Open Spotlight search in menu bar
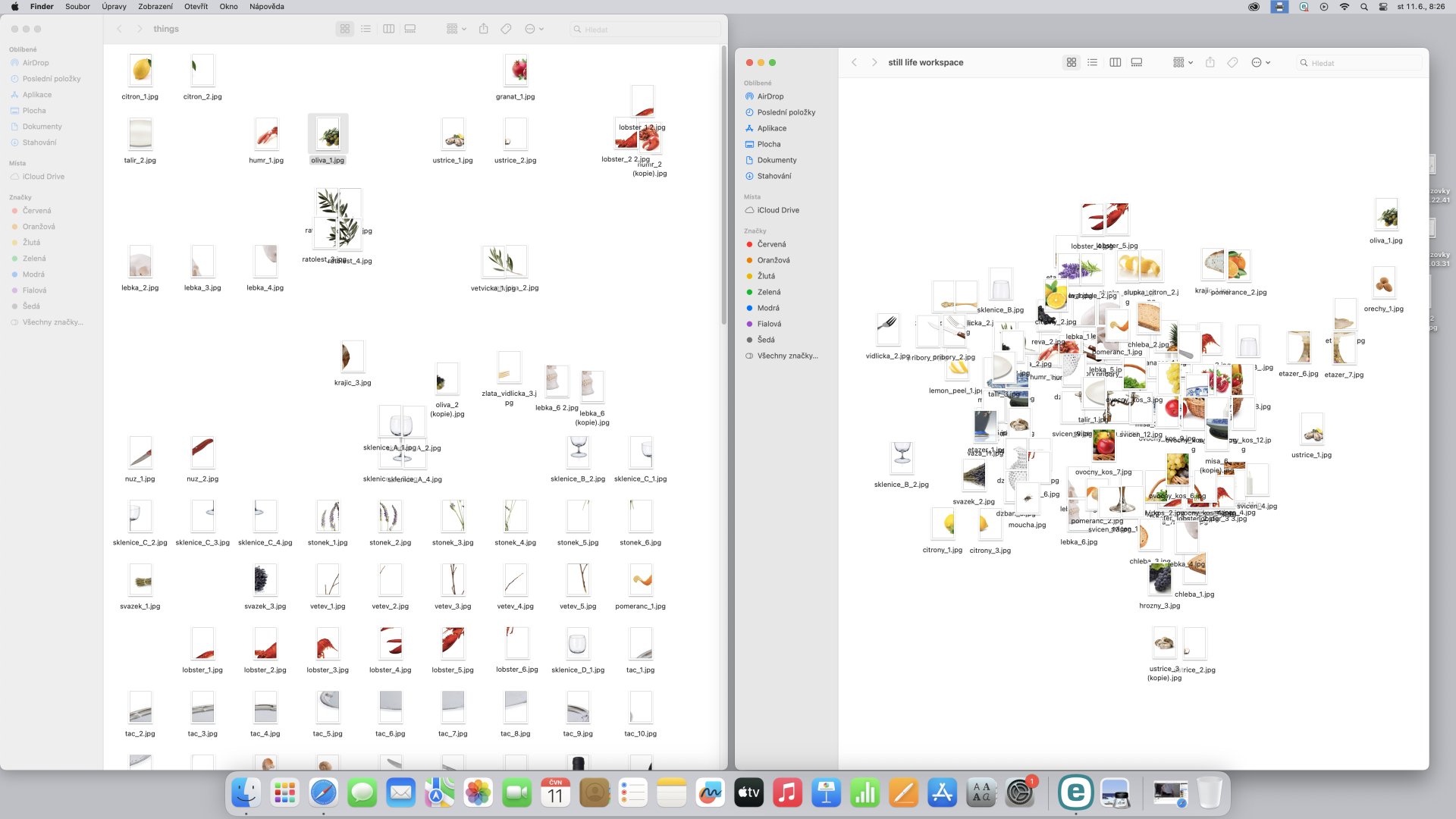Viewport: 1456px width, 819px height. coord(1363,7)
